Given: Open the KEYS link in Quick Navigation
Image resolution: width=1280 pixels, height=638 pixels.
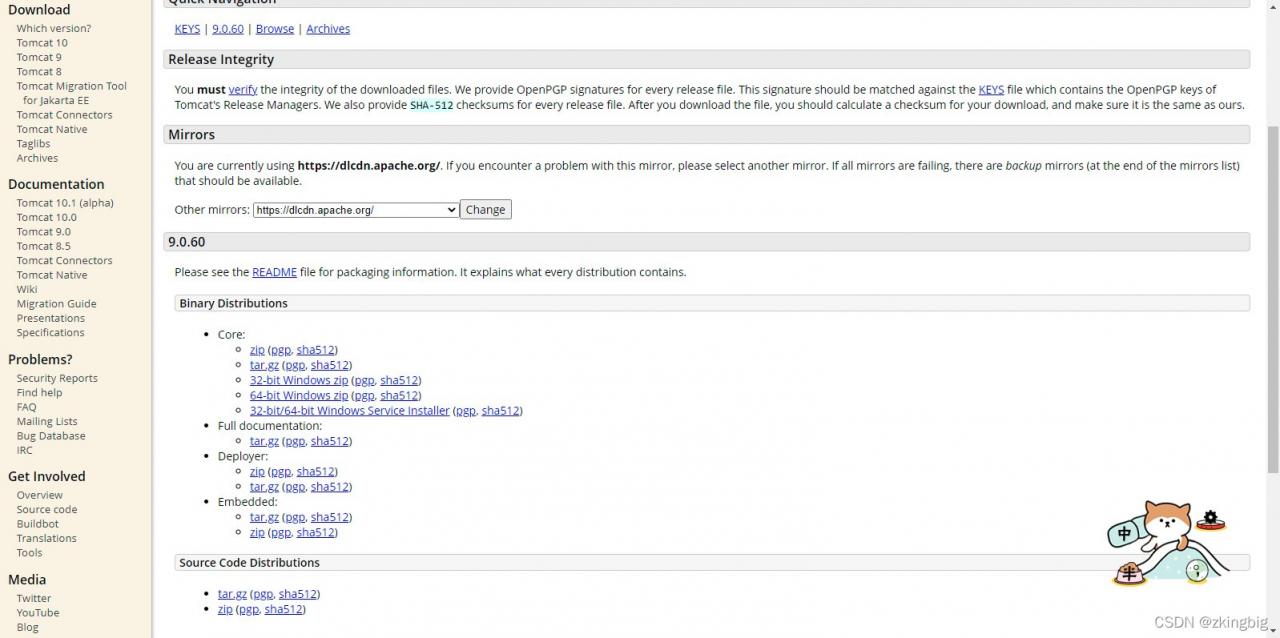Looking at the screenshot, I should (187, 29).
